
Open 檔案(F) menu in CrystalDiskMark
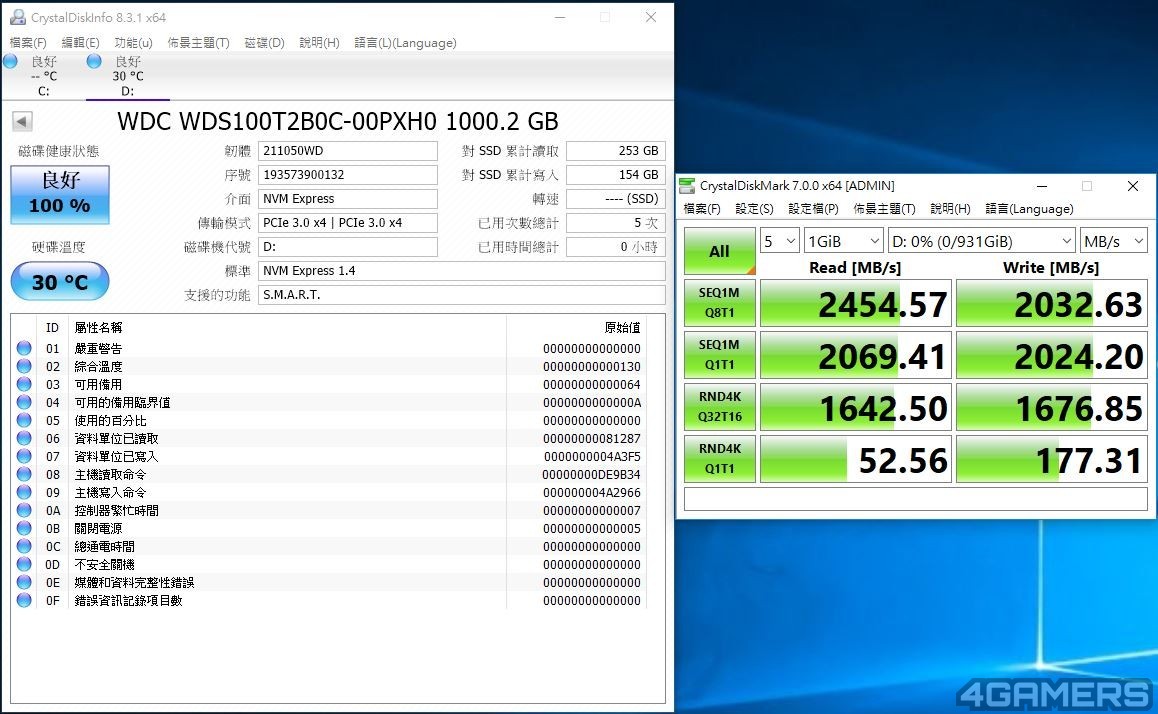[x=702, y=209]
